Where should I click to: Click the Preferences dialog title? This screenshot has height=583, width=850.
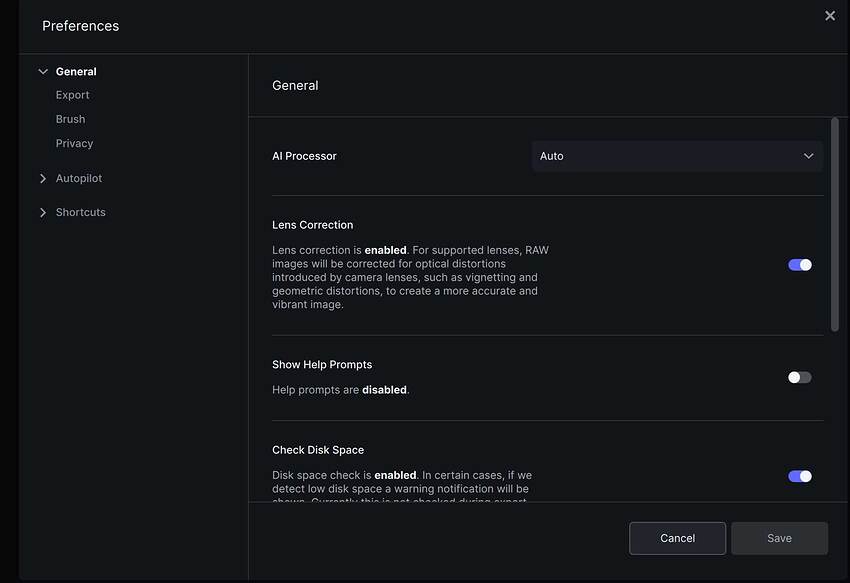point(80,26)
